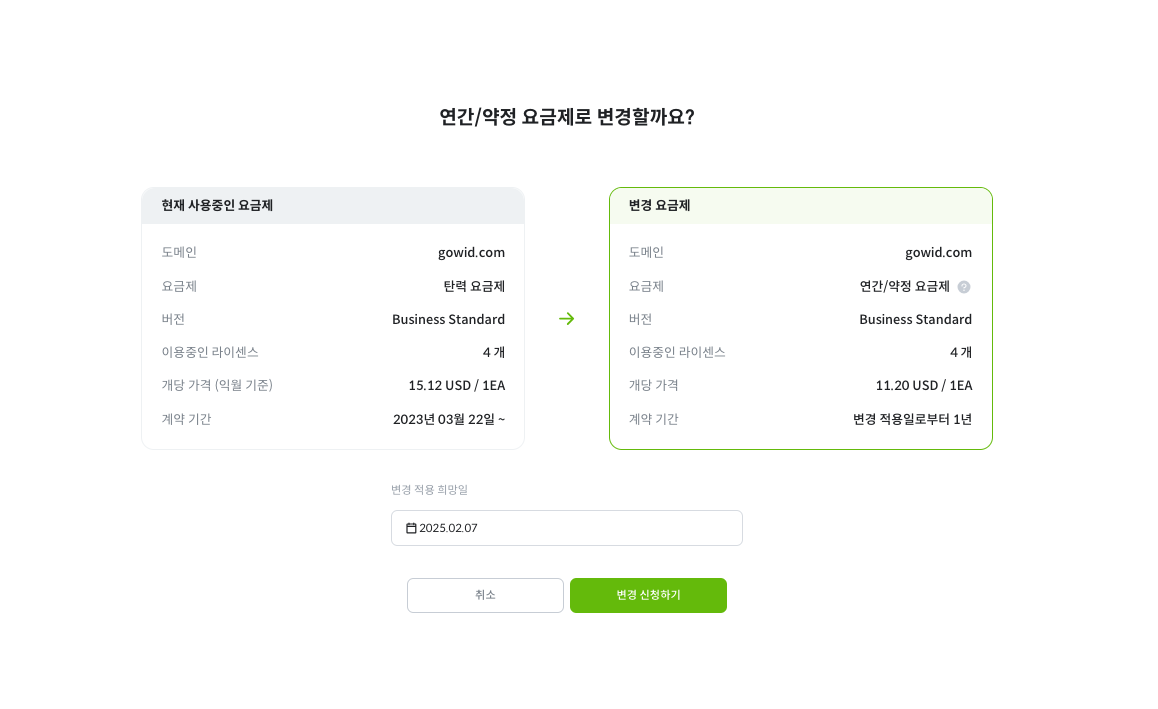Screen dimensions: 1158x709
Task: Open the 변경 적용 희망일 date field
Action: tap(566, 528)
